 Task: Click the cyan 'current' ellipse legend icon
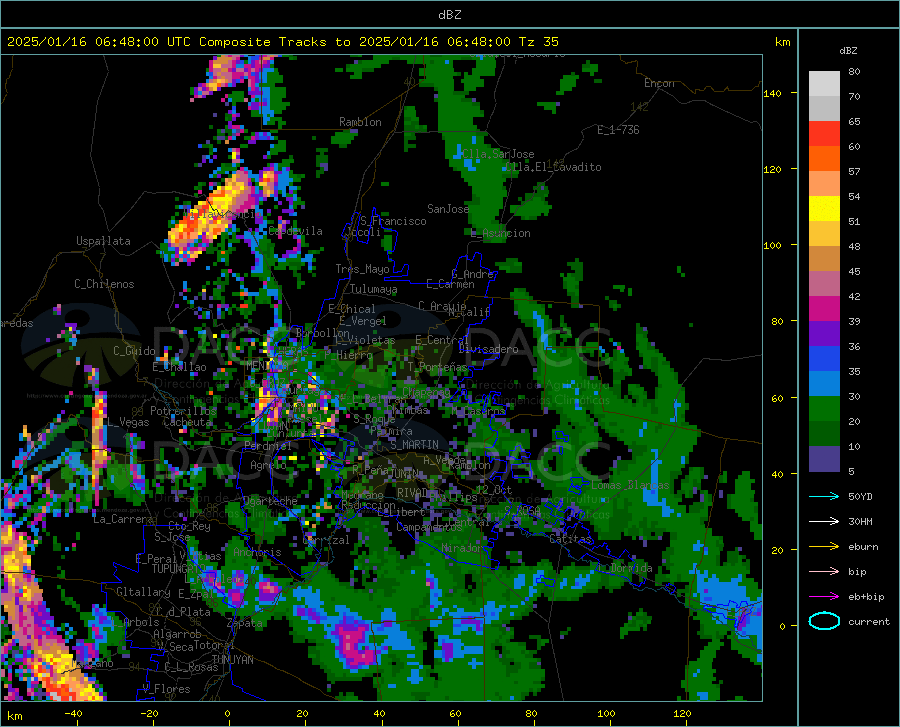click(x=824, y=621)
